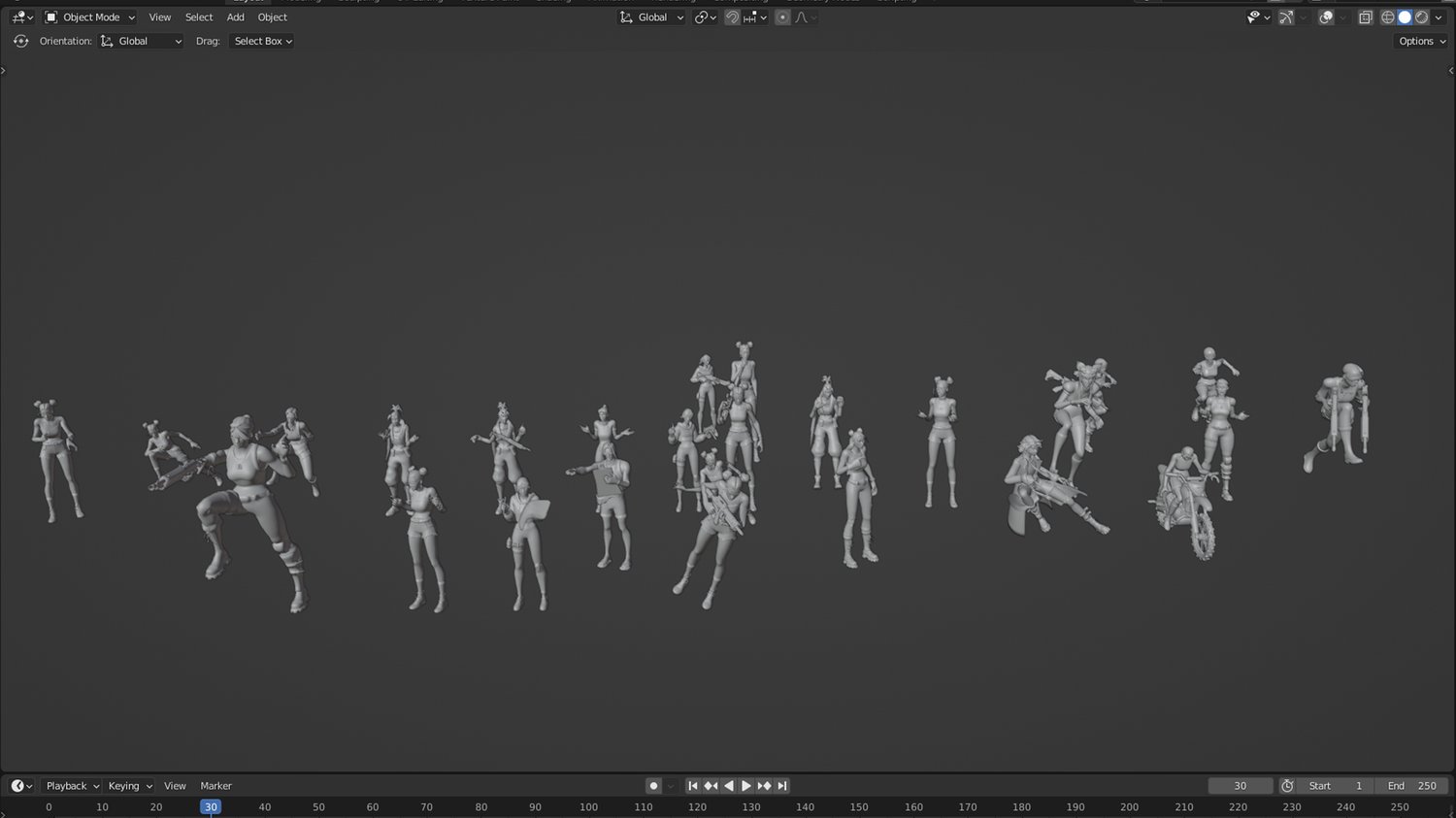Switch to material preview shading

click(x=1421, y=17)
